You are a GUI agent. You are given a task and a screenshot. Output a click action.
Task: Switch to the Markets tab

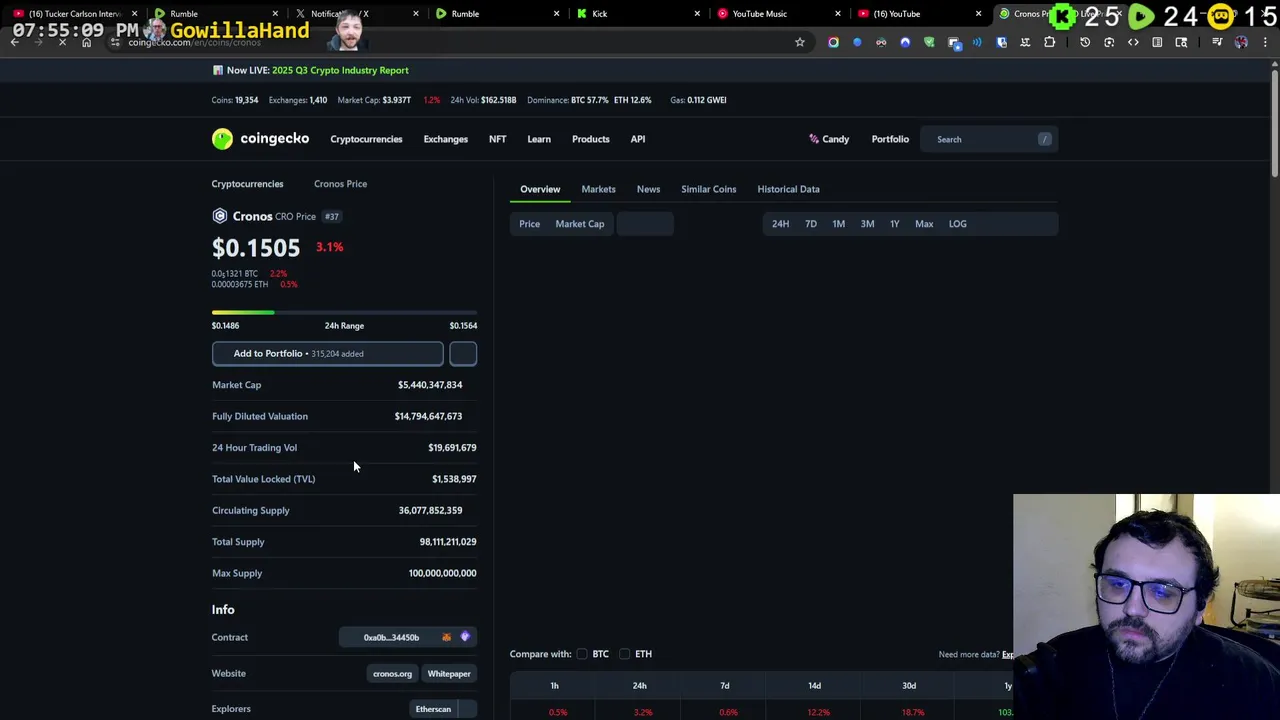(598, 189)
